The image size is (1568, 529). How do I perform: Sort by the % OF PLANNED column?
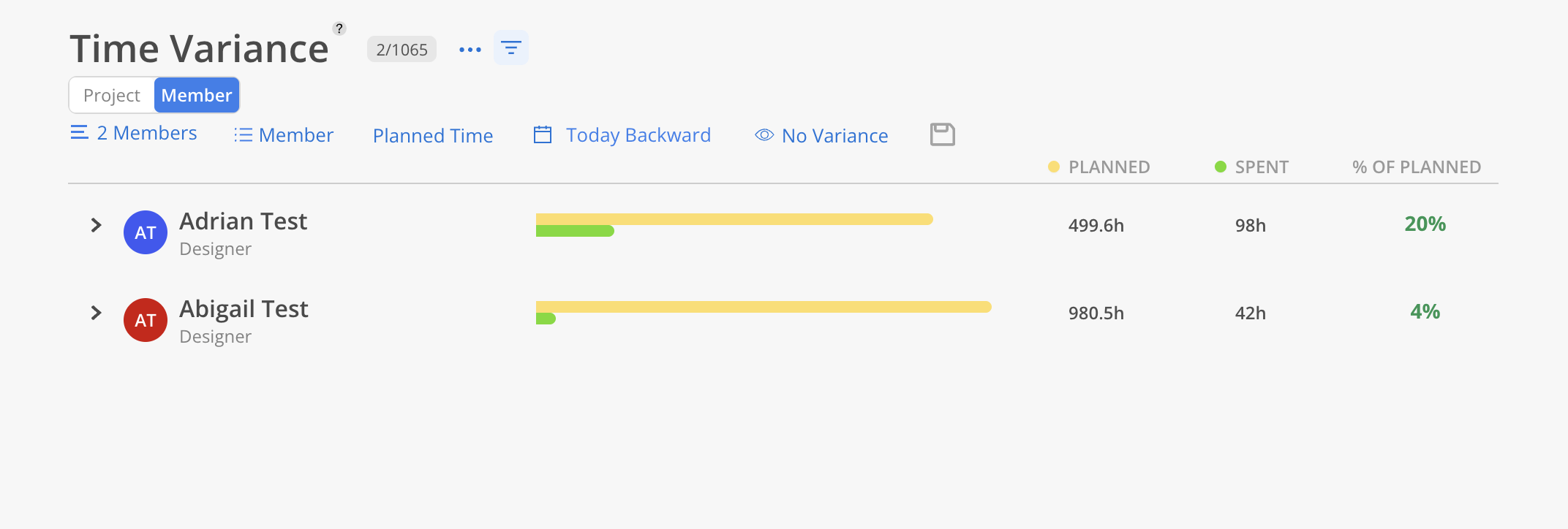click(1417, 167)
